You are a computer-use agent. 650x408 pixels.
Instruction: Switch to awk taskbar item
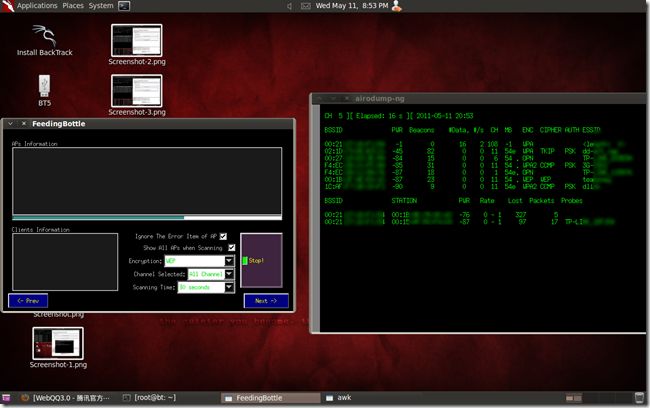point(339,398)
